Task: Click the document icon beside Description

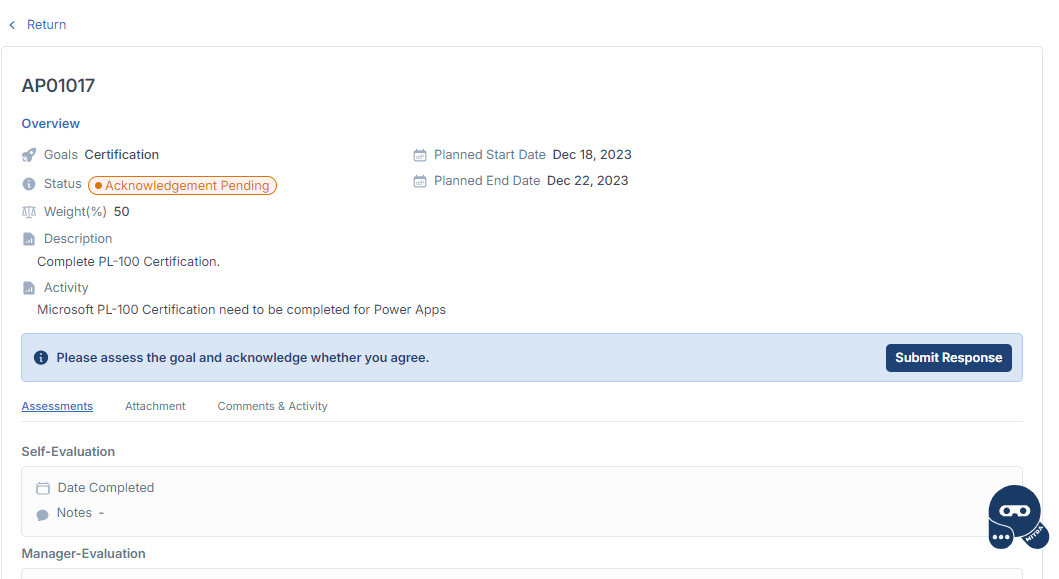Action: (x=29, y=239)
